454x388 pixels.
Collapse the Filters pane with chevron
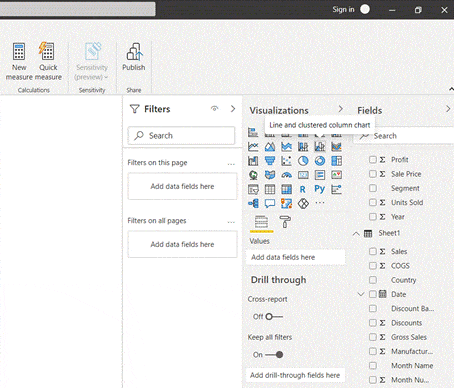[233, 109]
